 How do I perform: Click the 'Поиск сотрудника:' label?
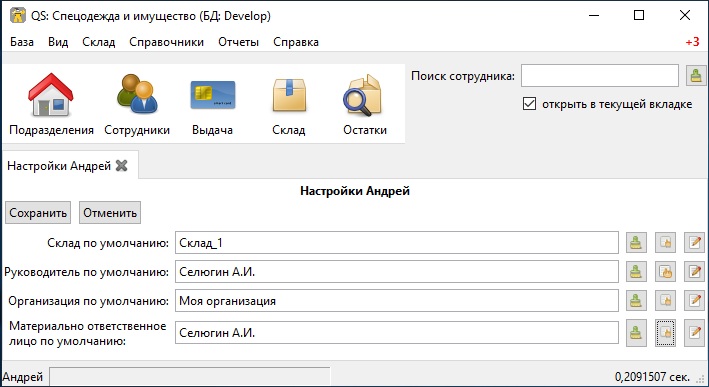463,76
